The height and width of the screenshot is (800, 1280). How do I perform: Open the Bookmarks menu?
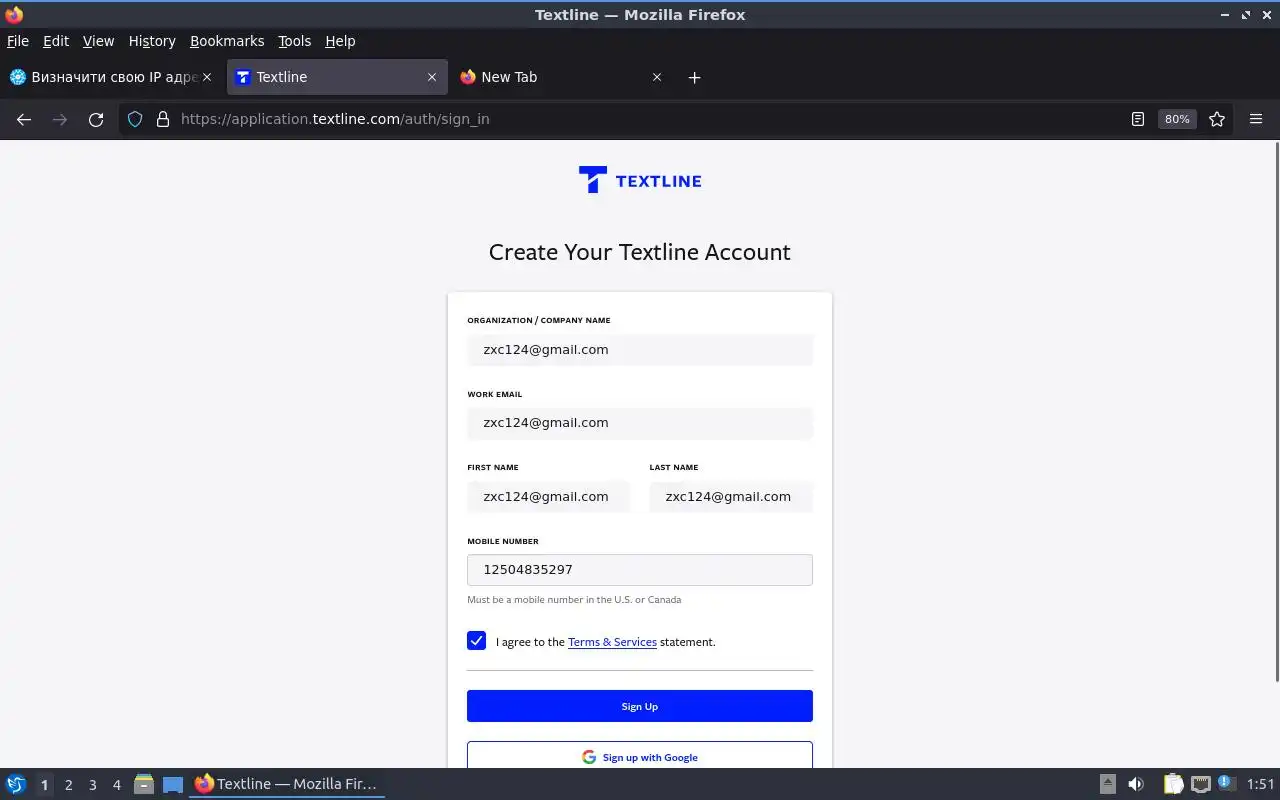click(227, 41)
